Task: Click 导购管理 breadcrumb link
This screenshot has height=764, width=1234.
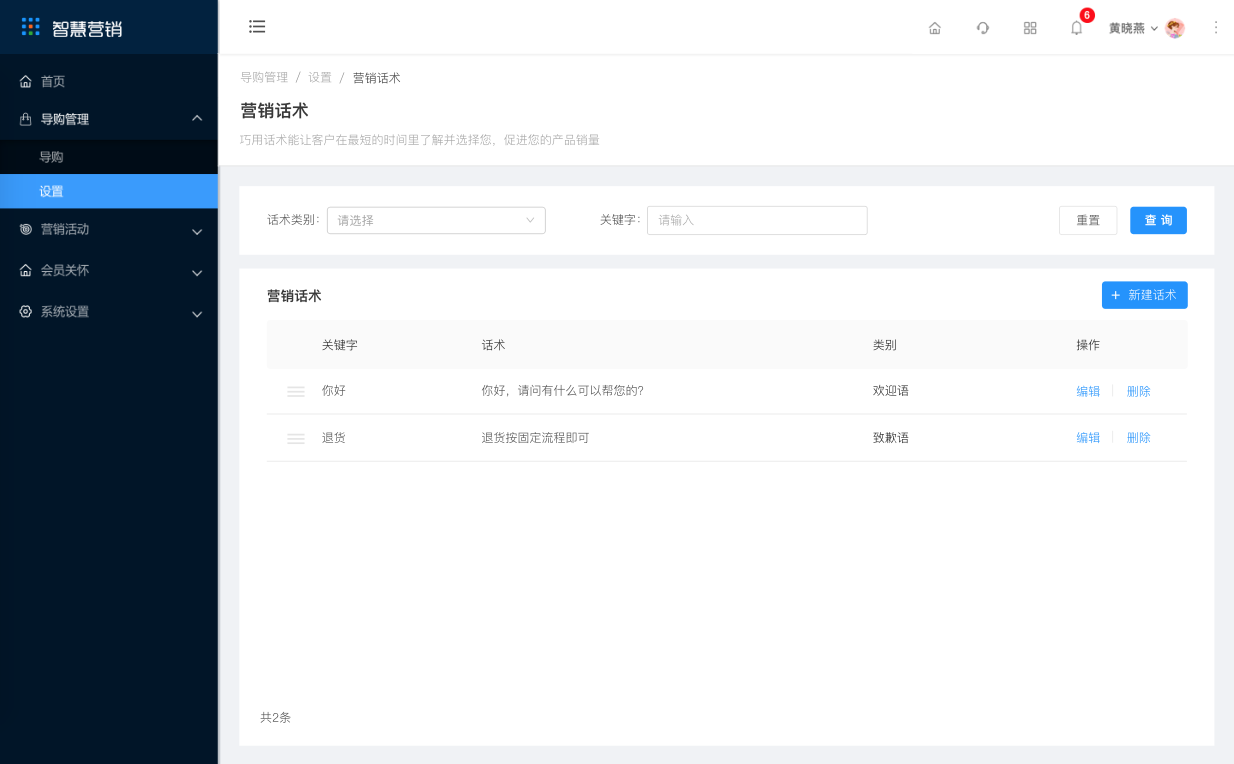Action: pyautogui.click(x=264, y=77)
